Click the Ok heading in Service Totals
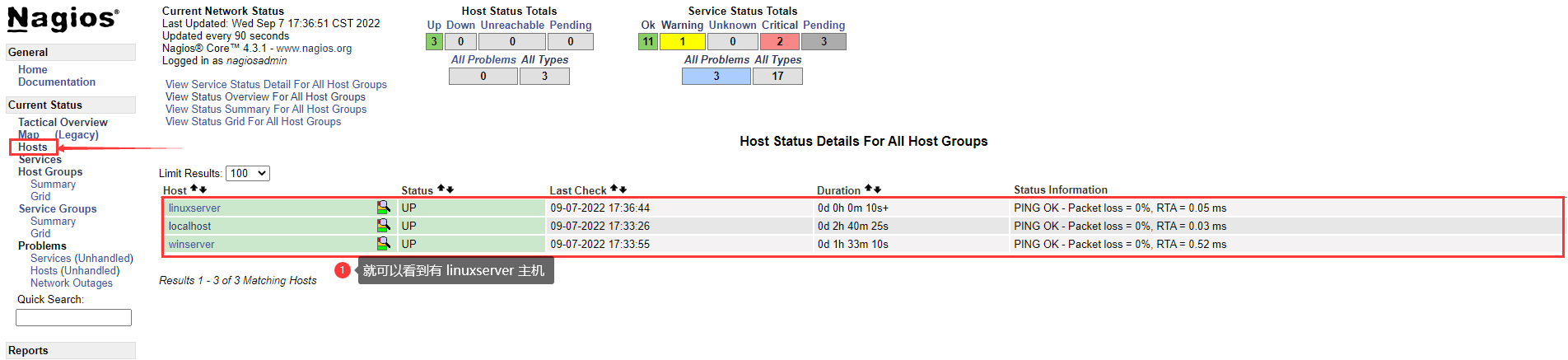Screen dimensions: 1568x360 [x=648, y=25]
